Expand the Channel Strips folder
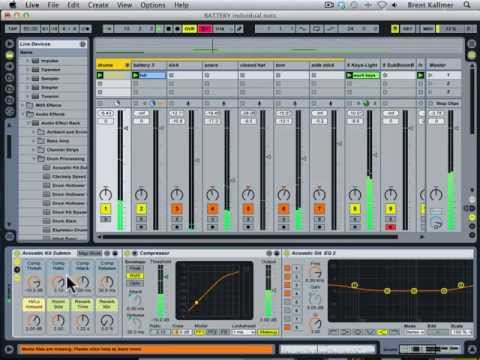Image resolution: width=480 pixels, height=360 pixels. 34,150
